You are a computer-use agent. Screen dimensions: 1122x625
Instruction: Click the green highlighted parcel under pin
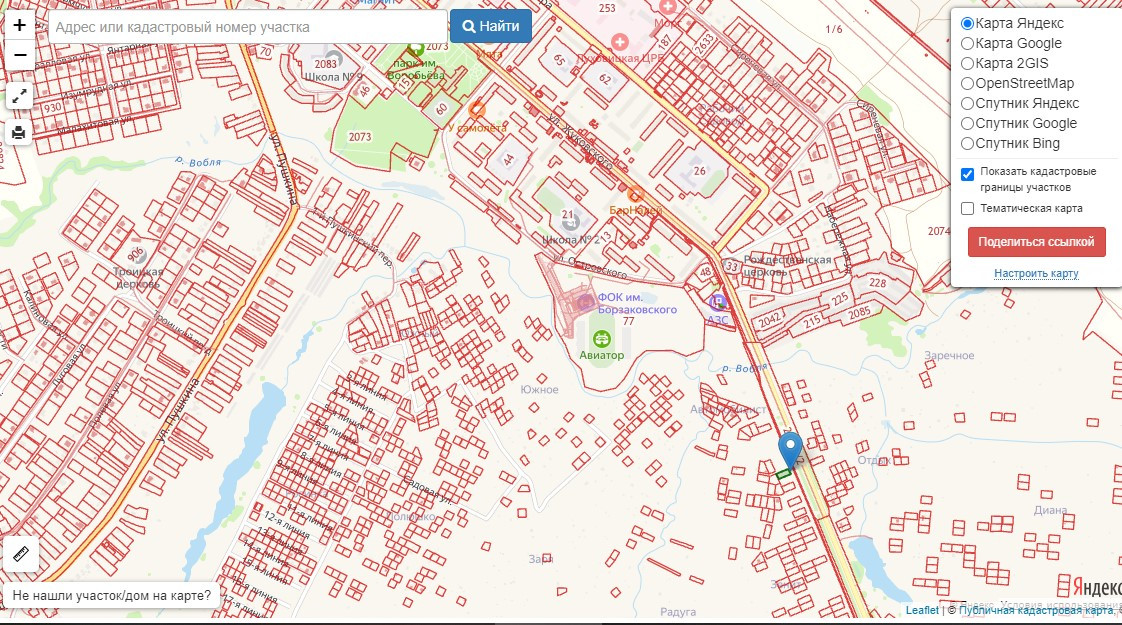(x=784, y=473)
